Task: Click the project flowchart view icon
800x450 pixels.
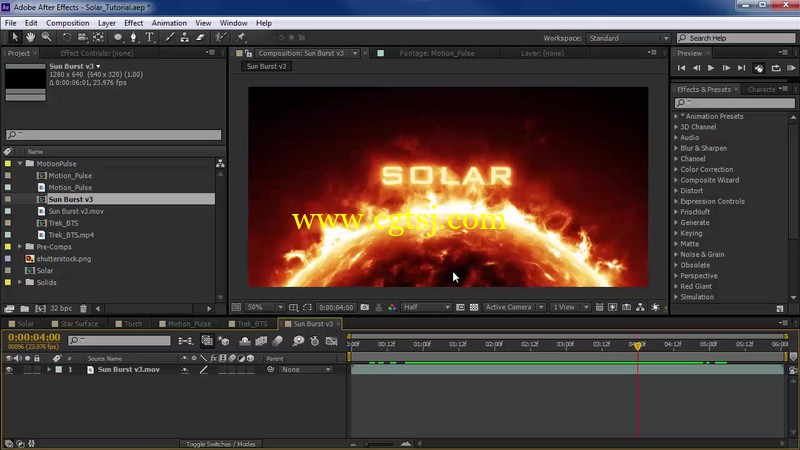Action: pos(220,163)
